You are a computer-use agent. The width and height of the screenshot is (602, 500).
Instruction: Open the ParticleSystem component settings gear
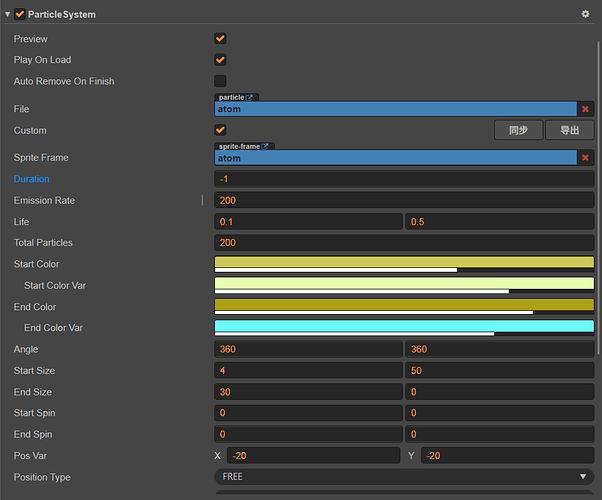(586, 14)
